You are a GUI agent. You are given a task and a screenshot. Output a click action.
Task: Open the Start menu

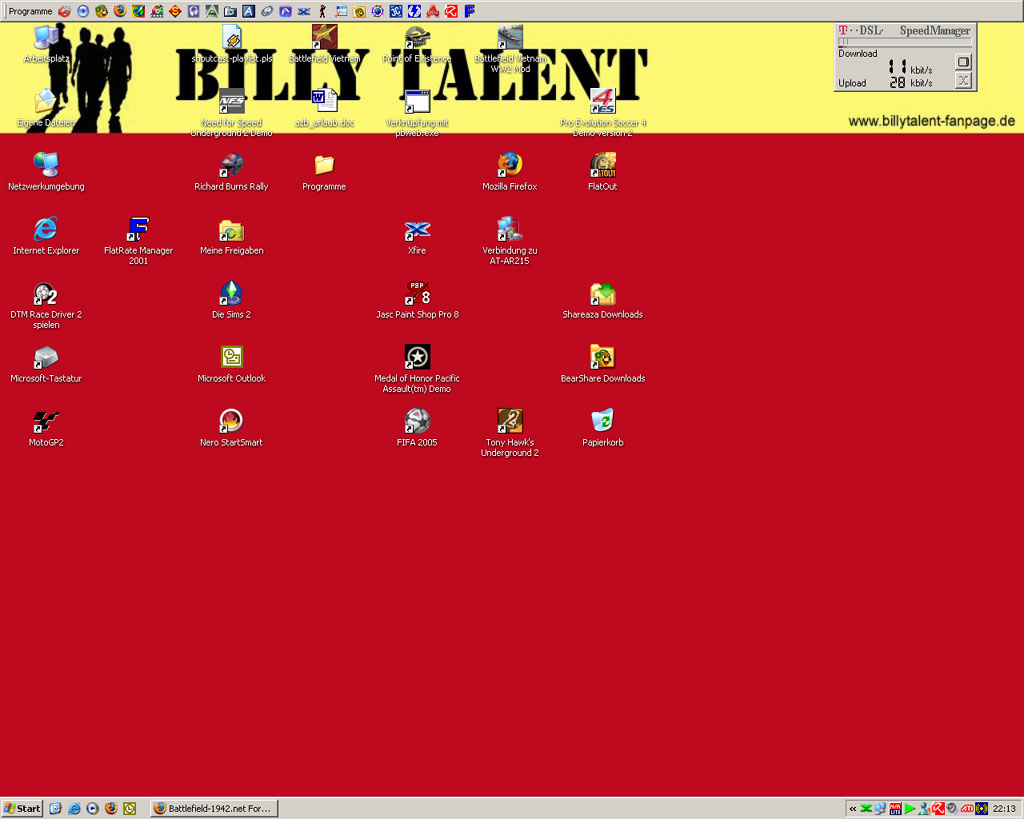click(x=22, y=808)
